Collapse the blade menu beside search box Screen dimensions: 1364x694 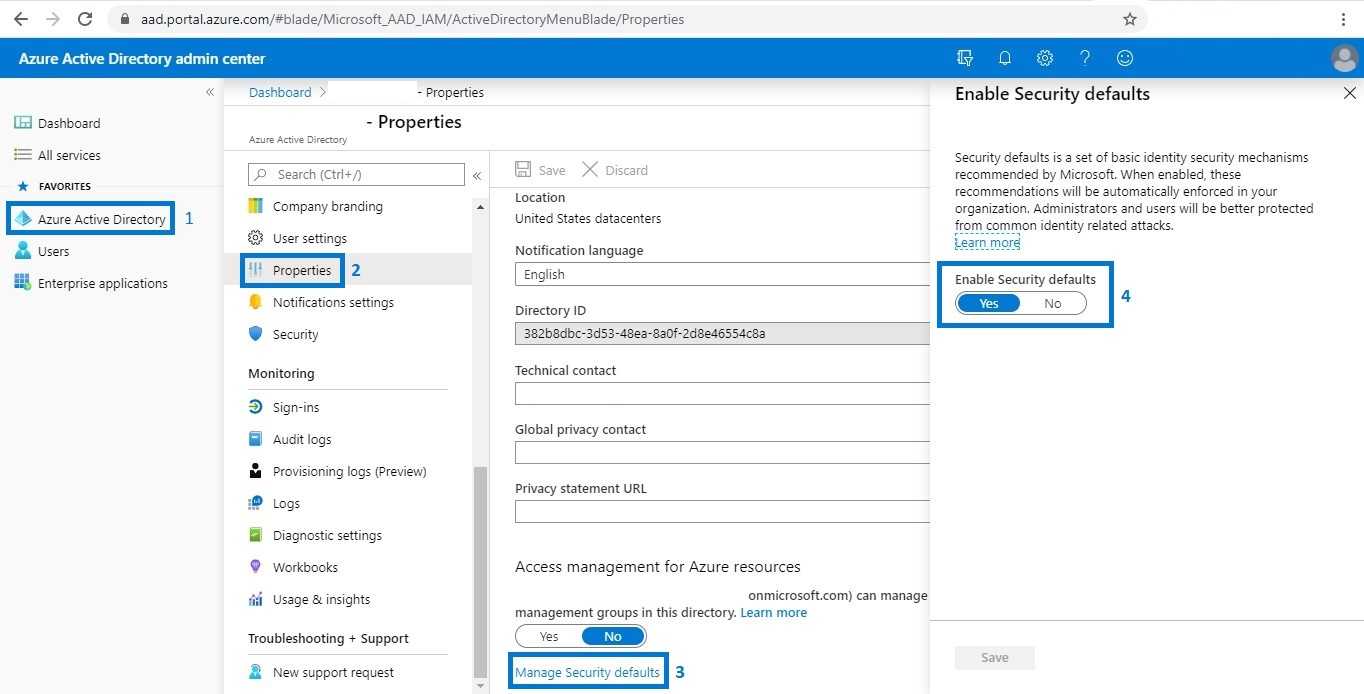tap(477, 175)
